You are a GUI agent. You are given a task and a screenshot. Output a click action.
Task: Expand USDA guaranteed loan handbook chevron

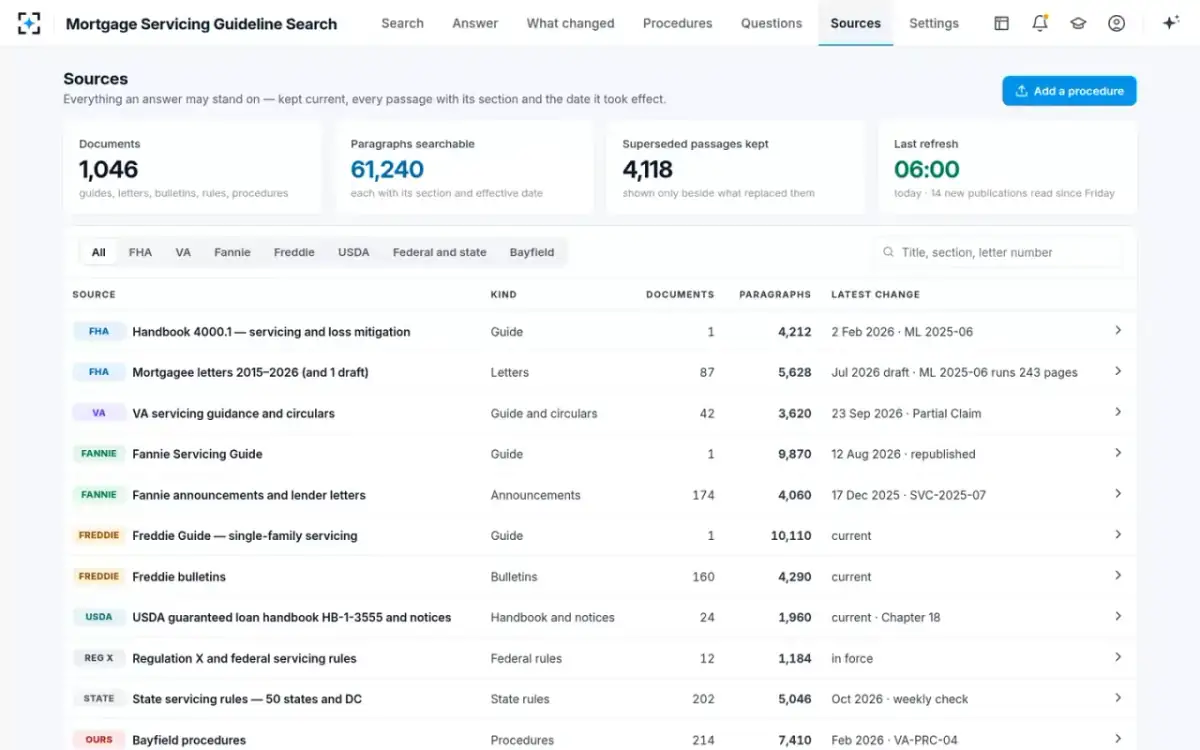point(1118,617)
